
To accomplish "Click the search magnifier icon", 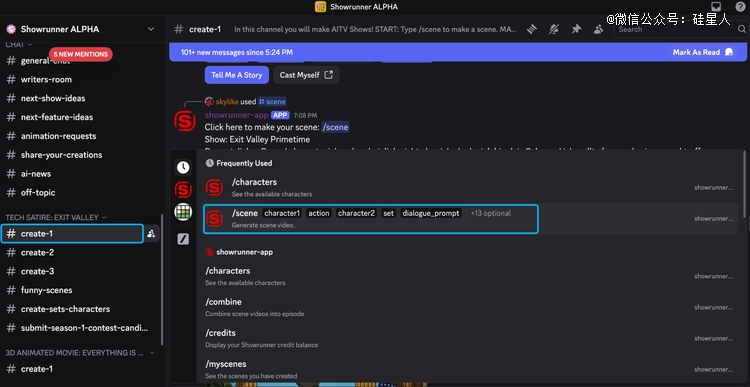I will [x=741, y=29].
